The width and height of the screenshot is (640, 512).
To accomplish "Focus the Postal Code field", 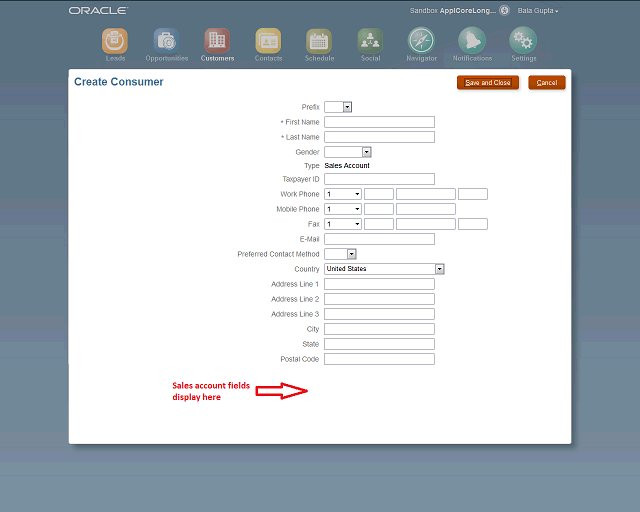I will (x=379, y=359).
